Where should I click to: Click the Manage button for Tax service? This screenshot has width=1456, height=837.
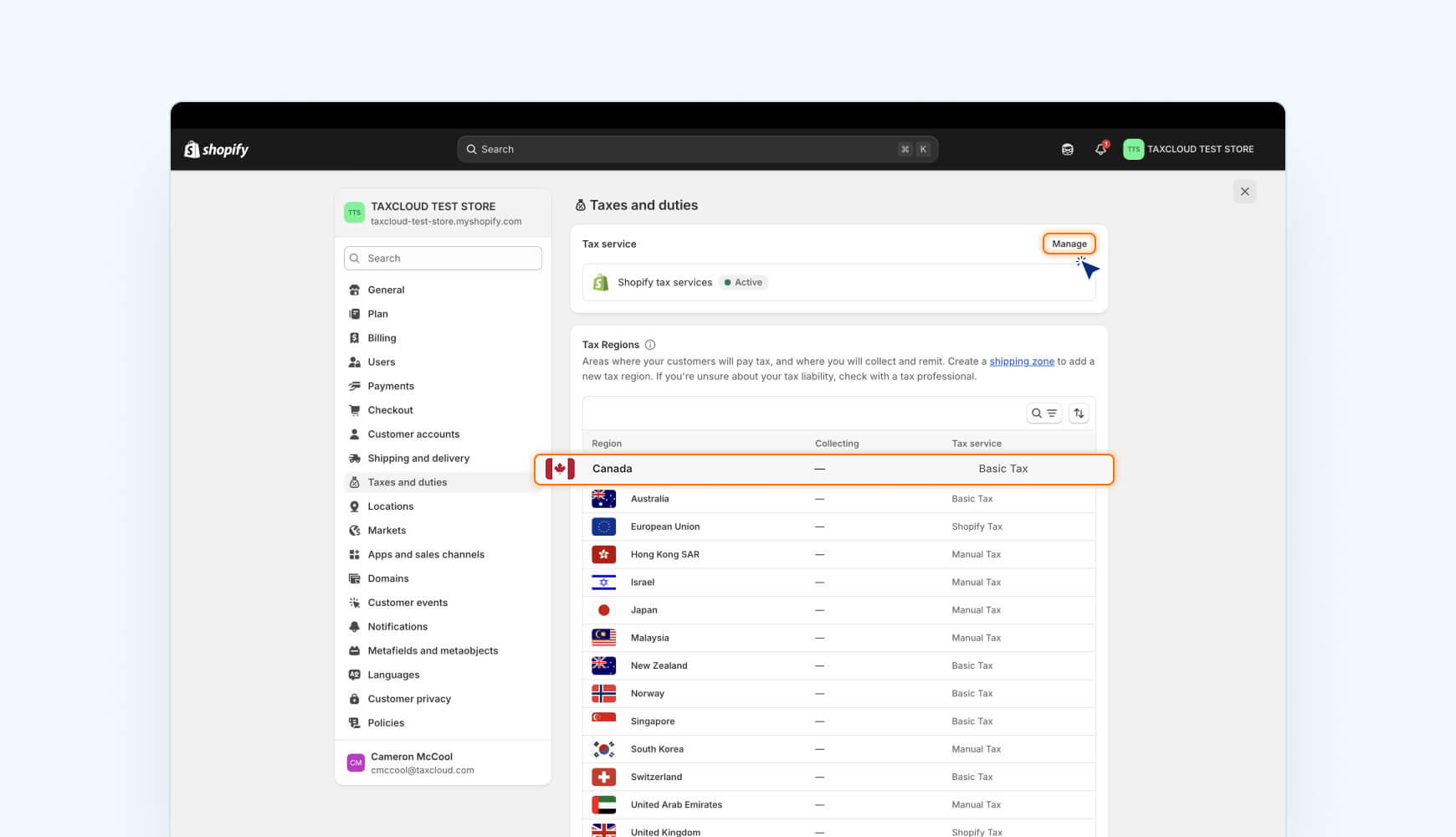click(x=1069, y=244)
